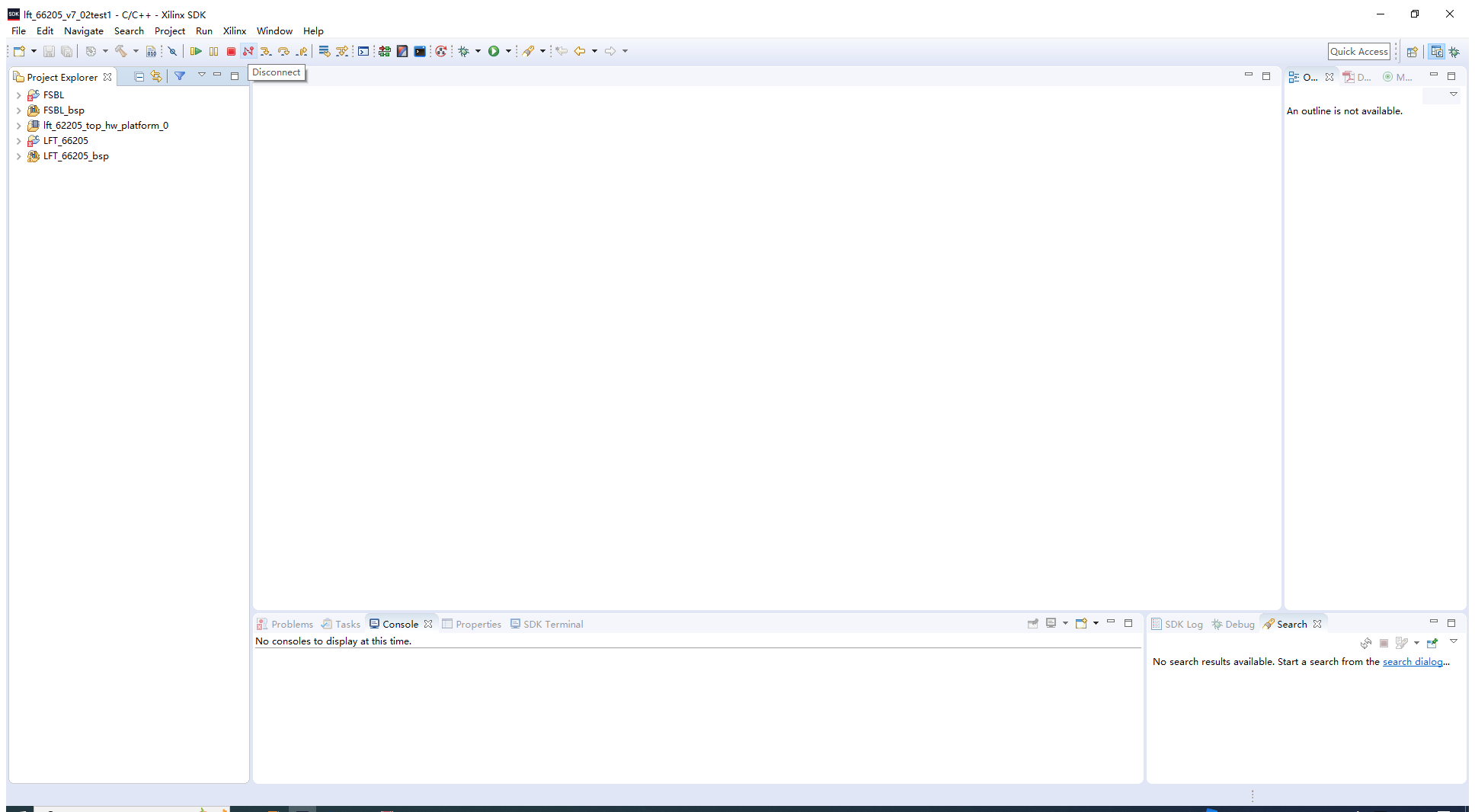The height and width of the screenshot is (812, 1475).
Task: Maximize the editor area
Action: point(1266,76)
